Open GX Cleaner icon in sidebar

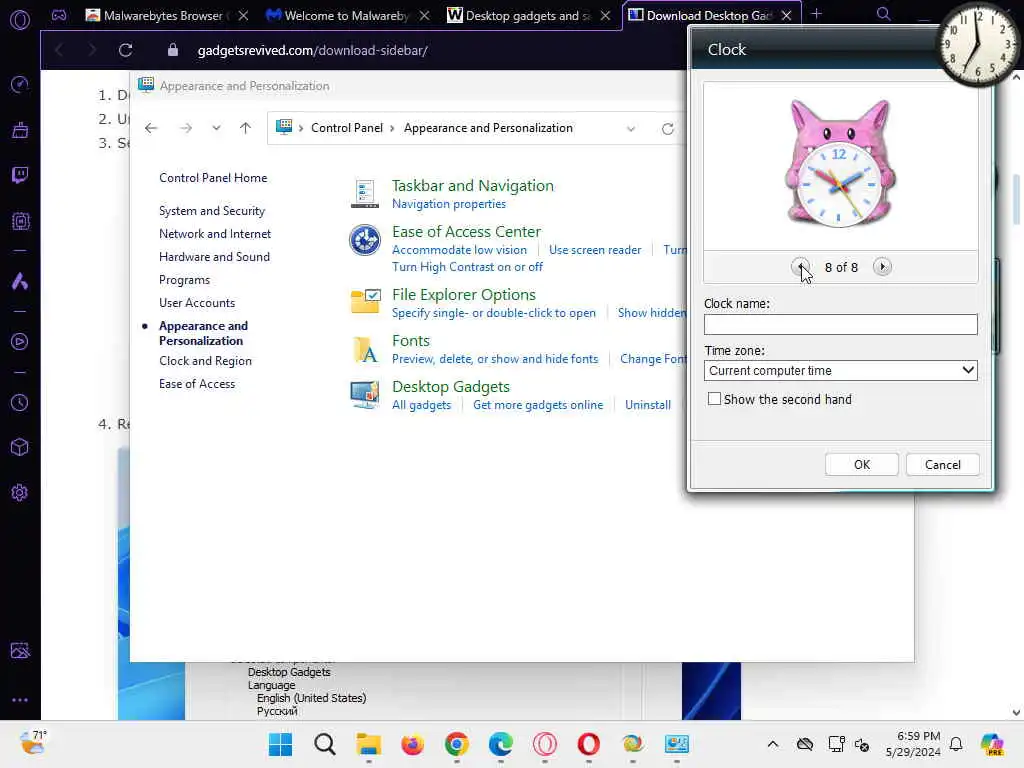[x=20, y=130]
